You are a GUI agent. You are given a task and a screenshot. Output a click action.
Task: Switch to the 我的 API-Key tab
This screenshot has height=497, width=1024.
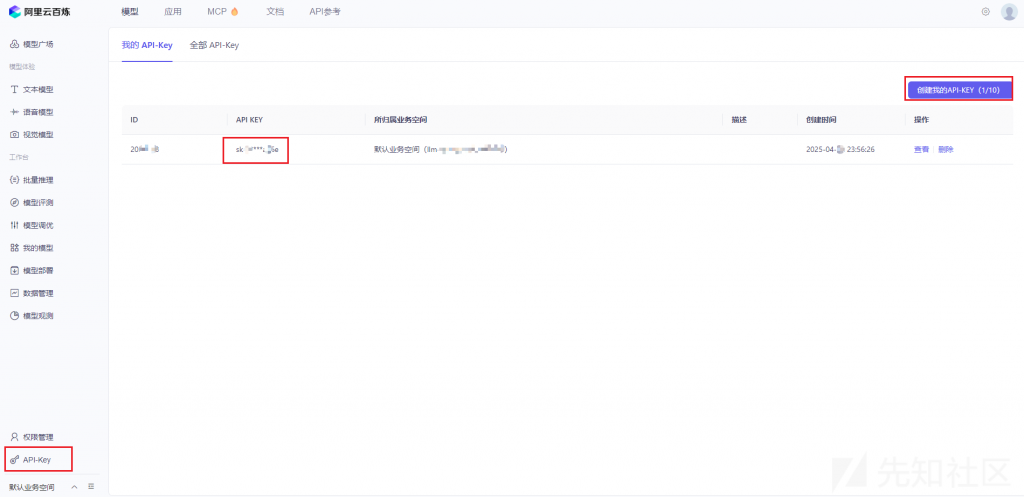(147, 46)
